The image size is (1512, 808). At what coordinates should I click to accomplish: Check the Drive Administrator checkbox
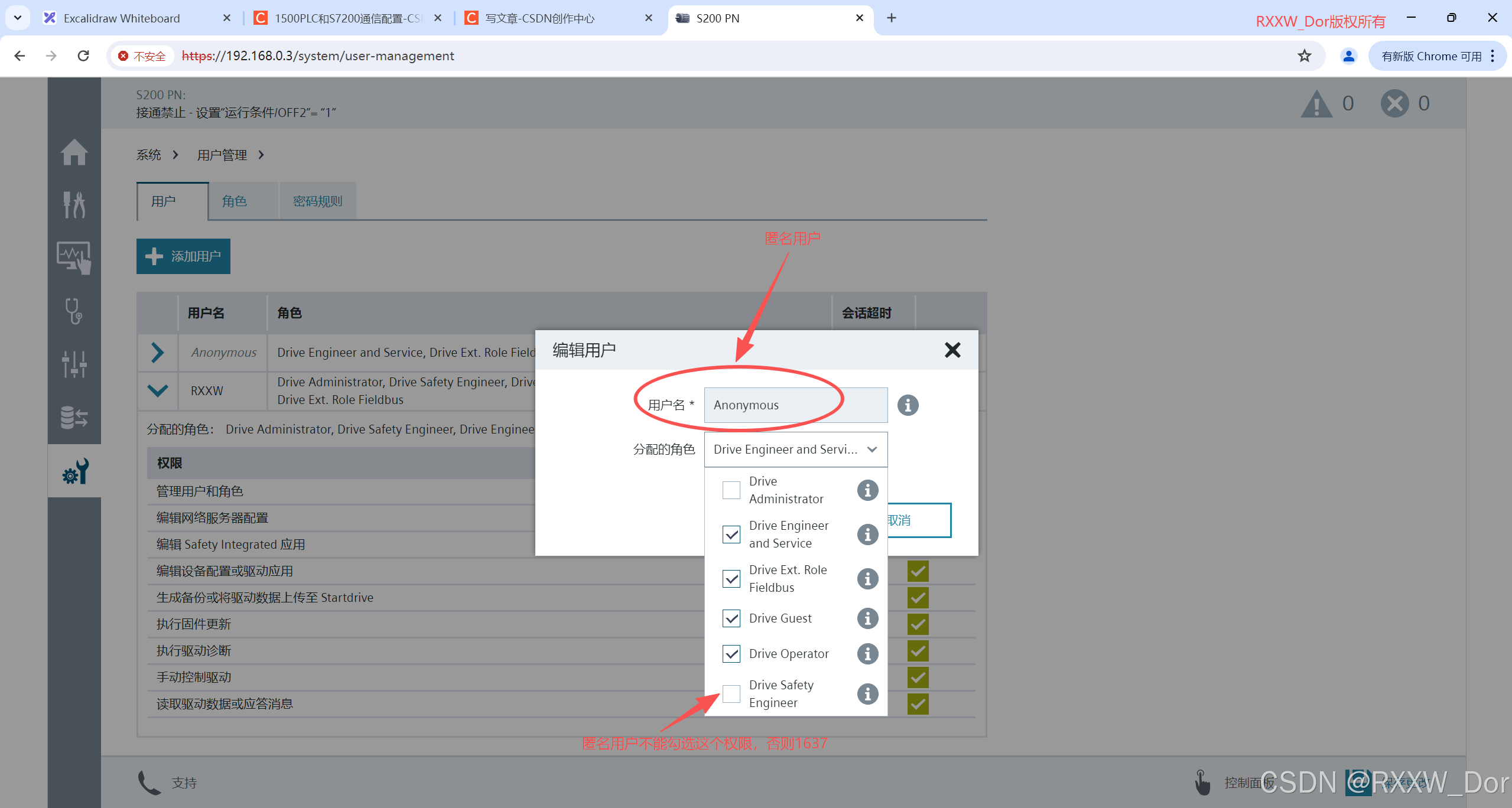click(731, 490)
